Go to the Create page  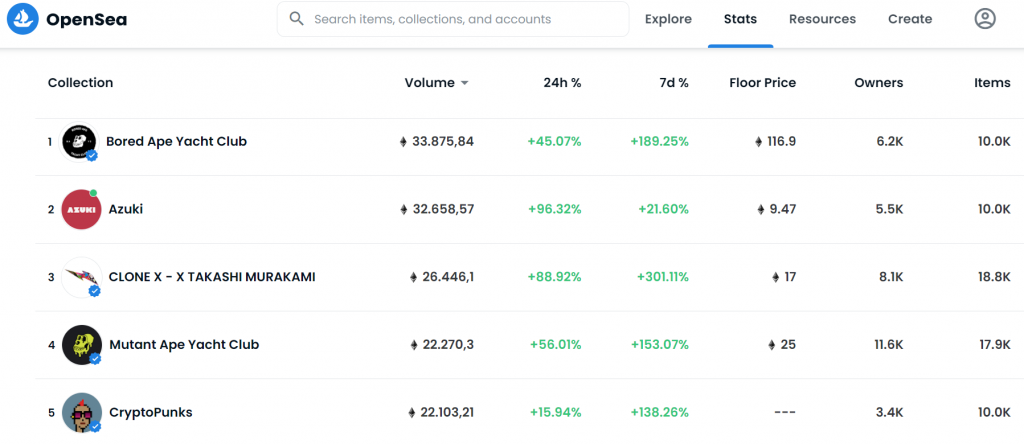point(910,19)
